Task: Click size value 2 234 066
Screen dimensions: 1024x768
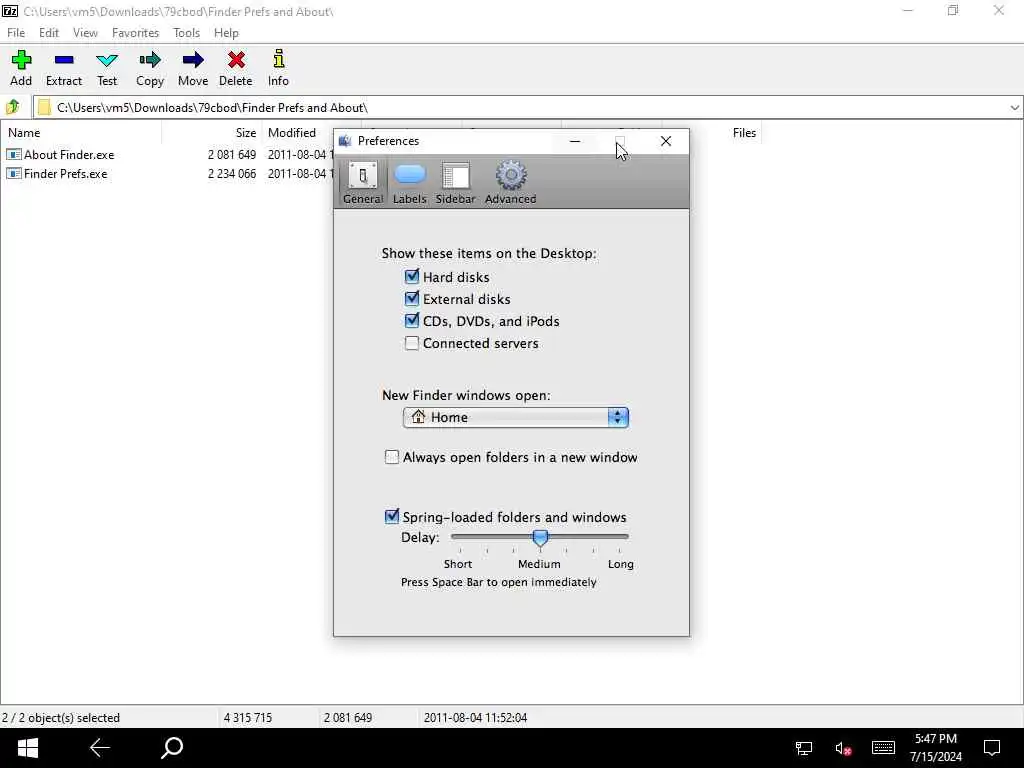Action: tap(232, 174)
